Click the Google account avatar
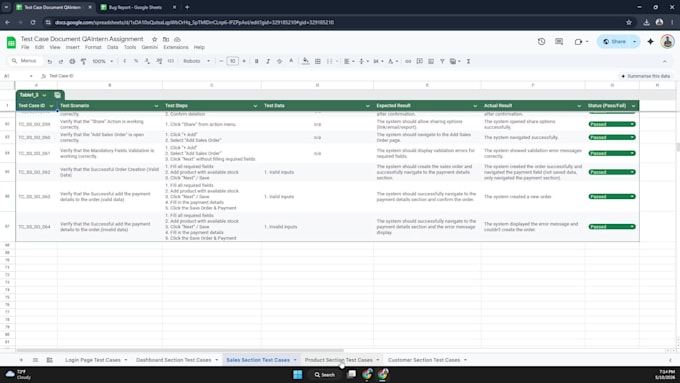 tap(667, 42)
